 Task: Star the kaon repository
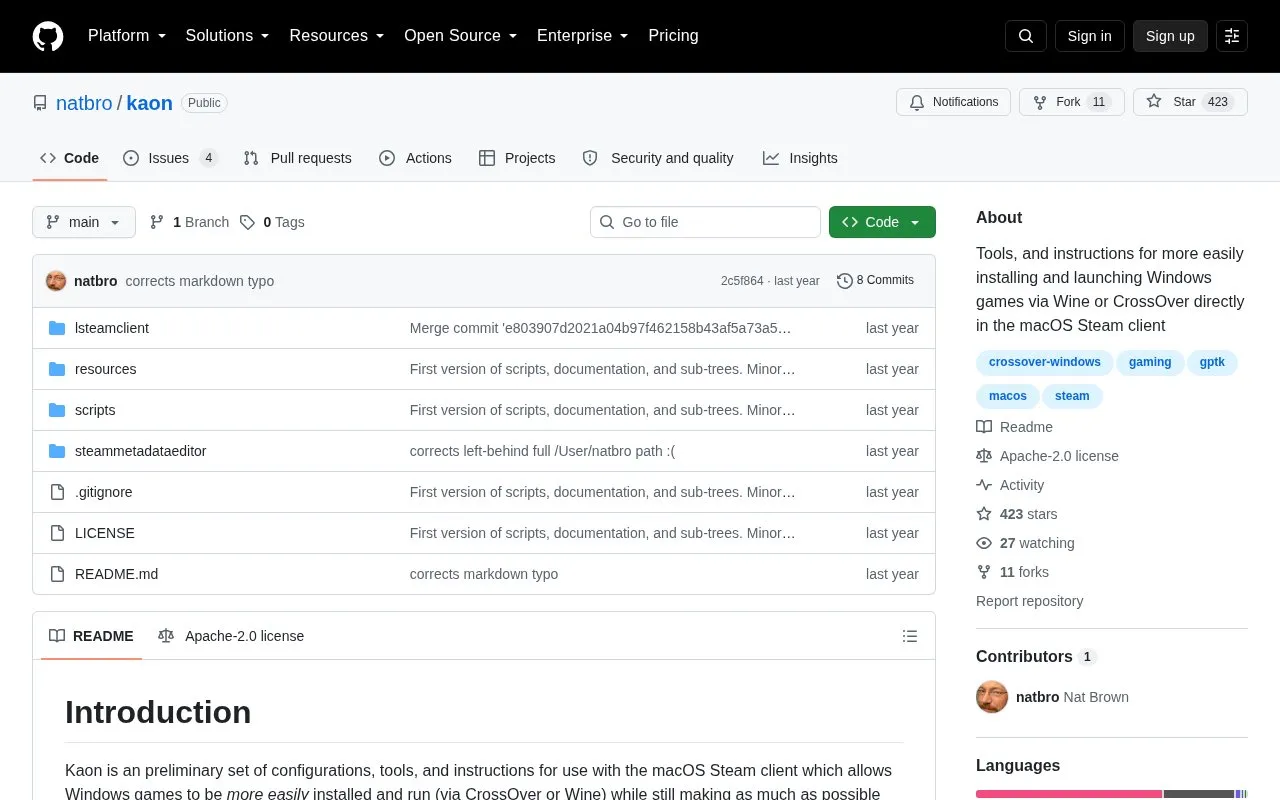pos(1190,102)
